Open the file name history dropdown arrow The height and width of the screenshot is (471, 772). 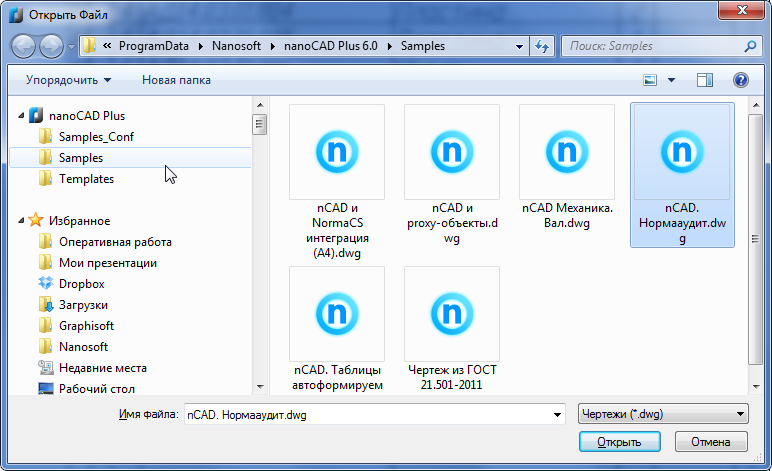pos(557,415)
